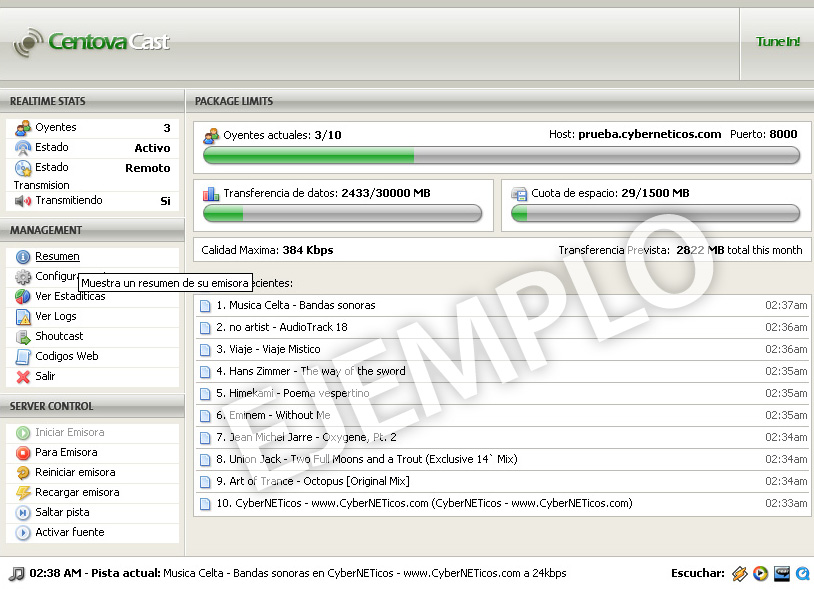Select track 3 Viaje - Viaje Mistico

tap(501, 349)
